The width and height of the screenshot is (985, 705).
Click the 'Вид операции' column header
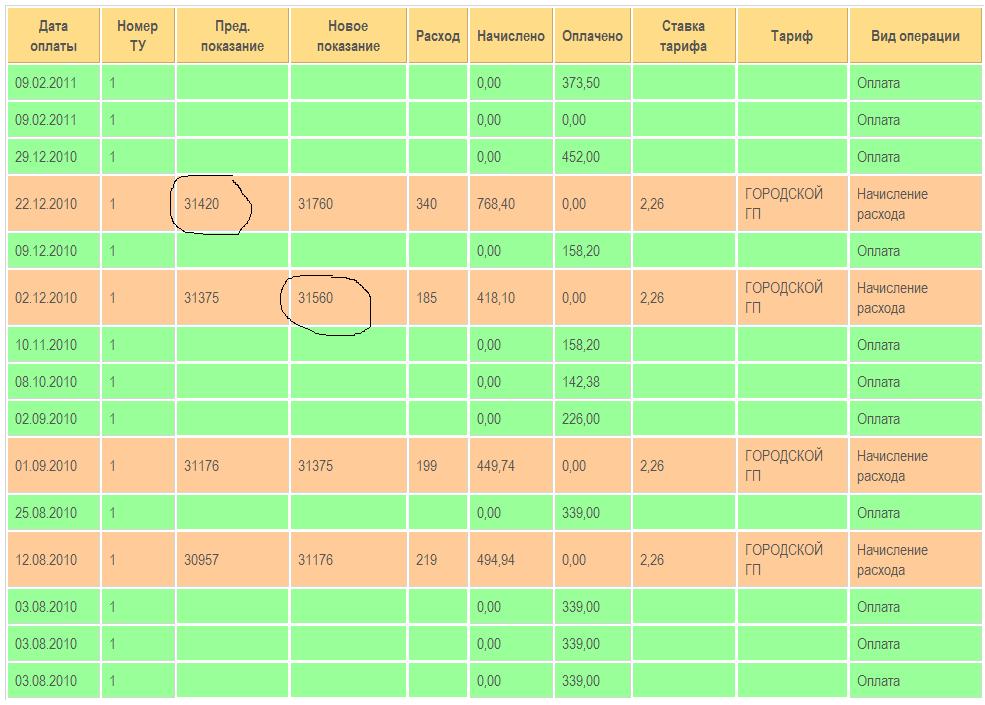(x=915, y=36)
